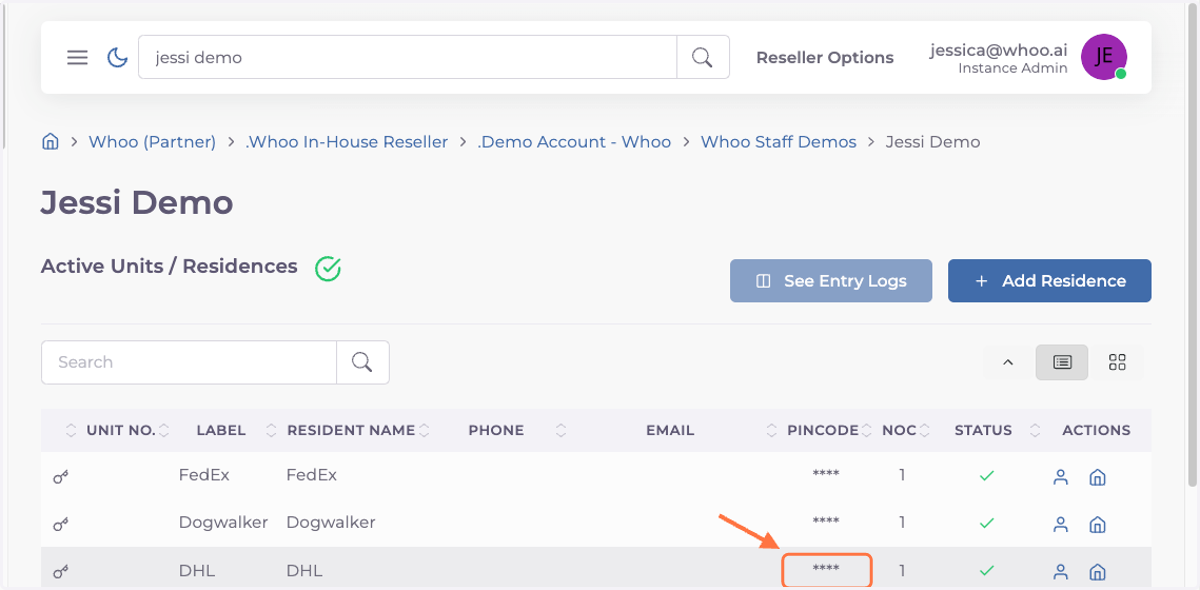Switch to grid view
The height and width of the screenshot is (590, 1200).
(1117, 362)
